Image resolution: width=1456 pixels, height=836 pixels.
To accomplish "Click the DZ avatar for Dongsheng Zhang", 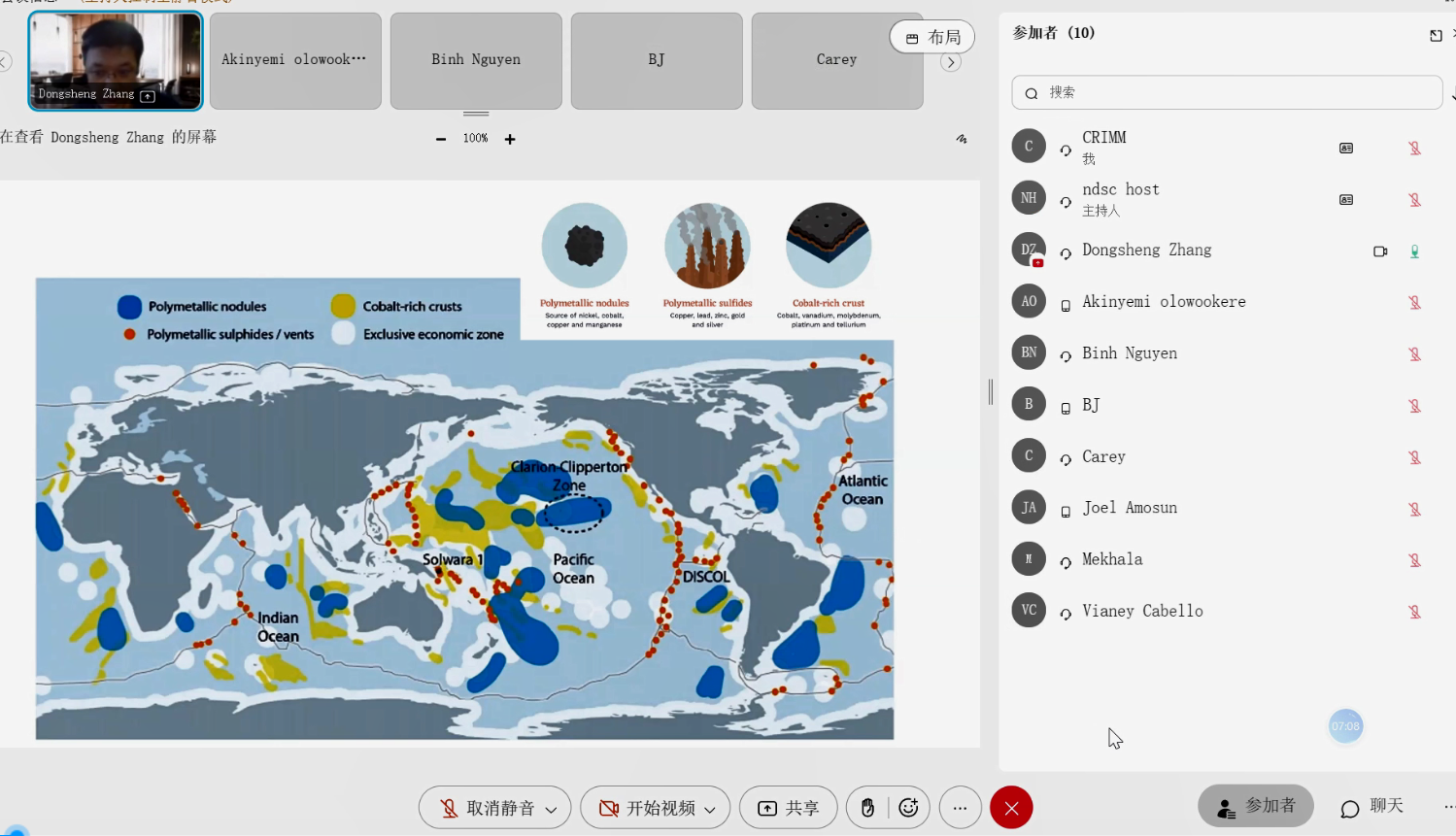I will [x=1029, y=250].
